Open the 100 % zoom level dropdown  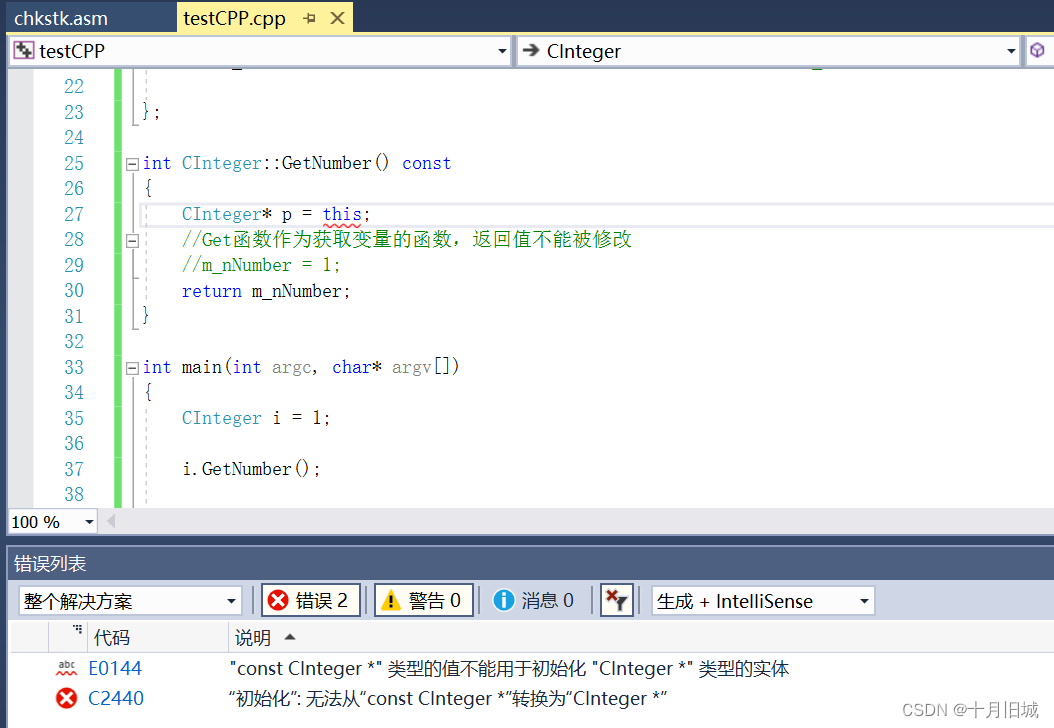click(x=89, y=522)
